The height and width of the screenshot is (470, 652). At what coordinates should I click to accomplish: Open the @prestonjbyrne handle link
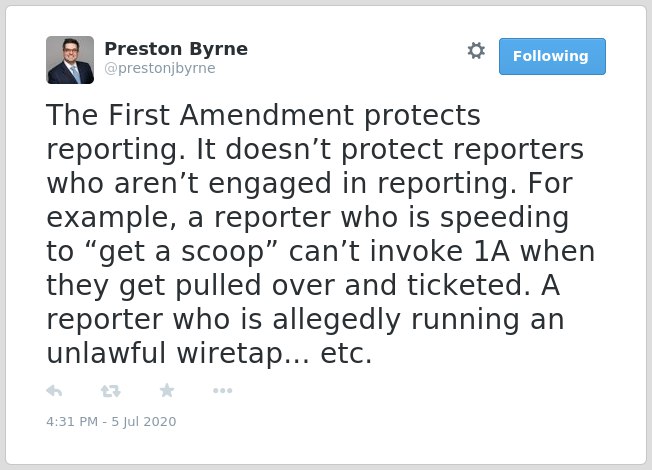[160, 68]
